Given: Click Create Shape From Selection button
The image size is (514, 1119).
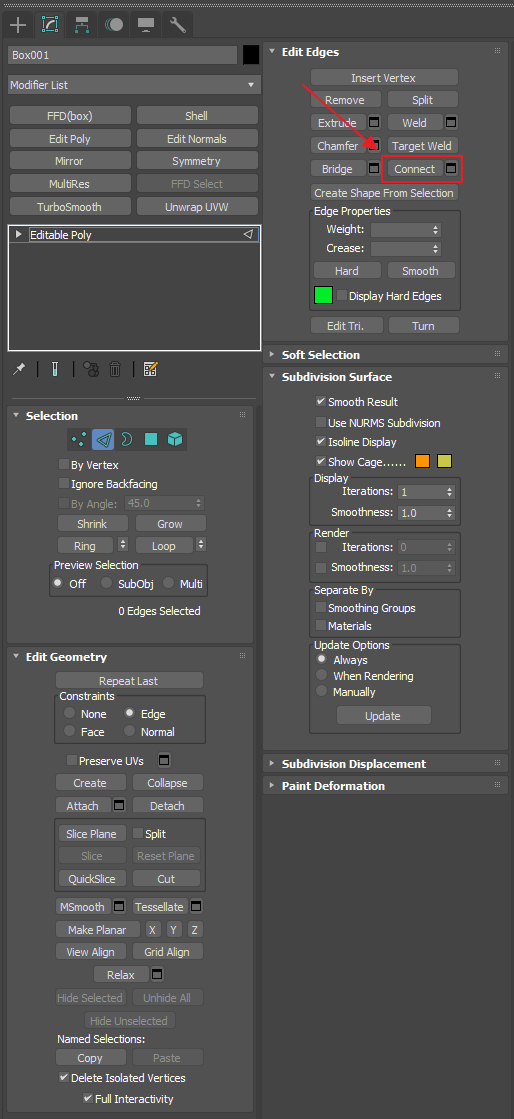Looking at the screenshot, I should click(x=384, y=193).
